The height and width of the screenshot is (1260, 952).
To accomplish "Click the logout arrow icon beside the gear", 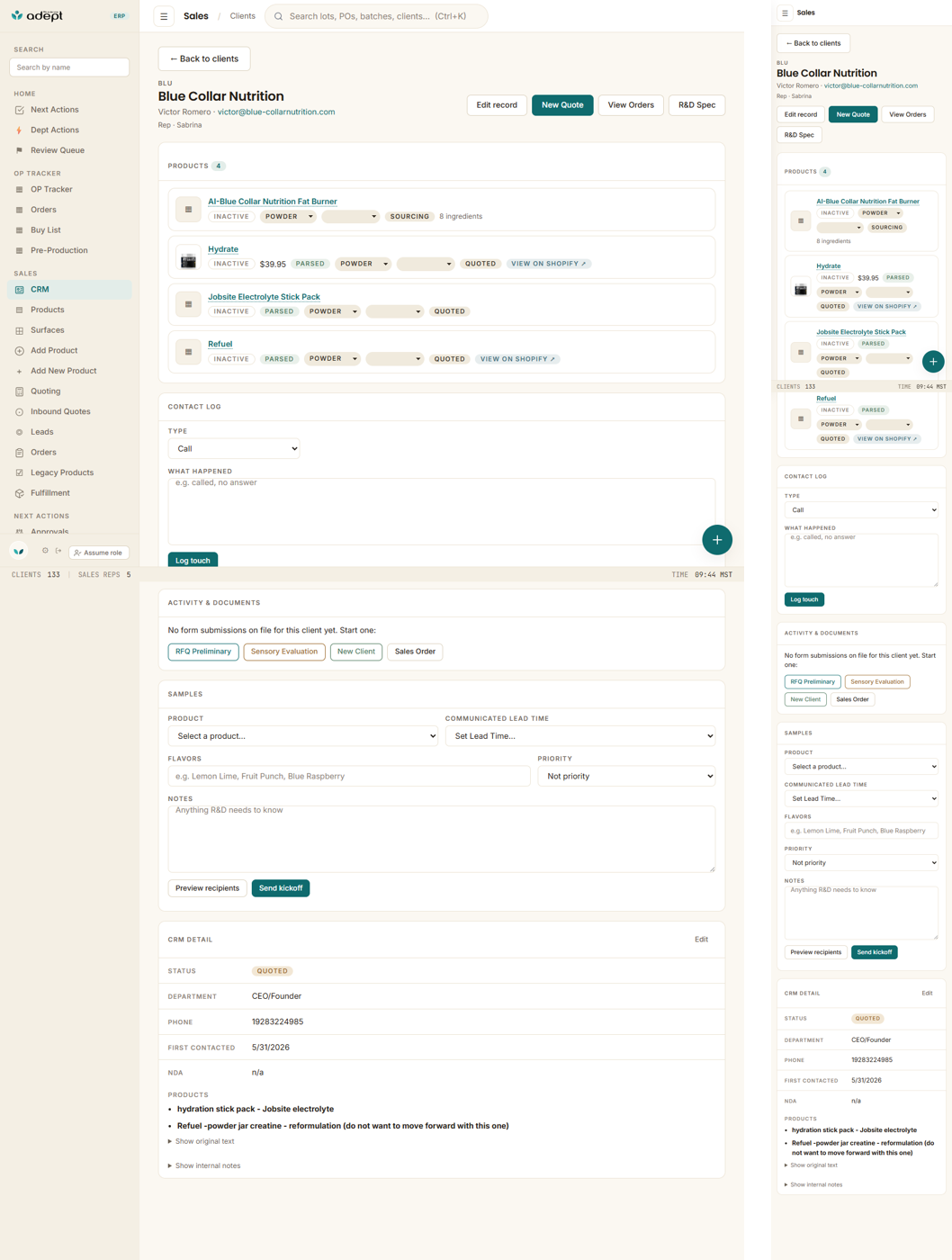I will point(58,551).
